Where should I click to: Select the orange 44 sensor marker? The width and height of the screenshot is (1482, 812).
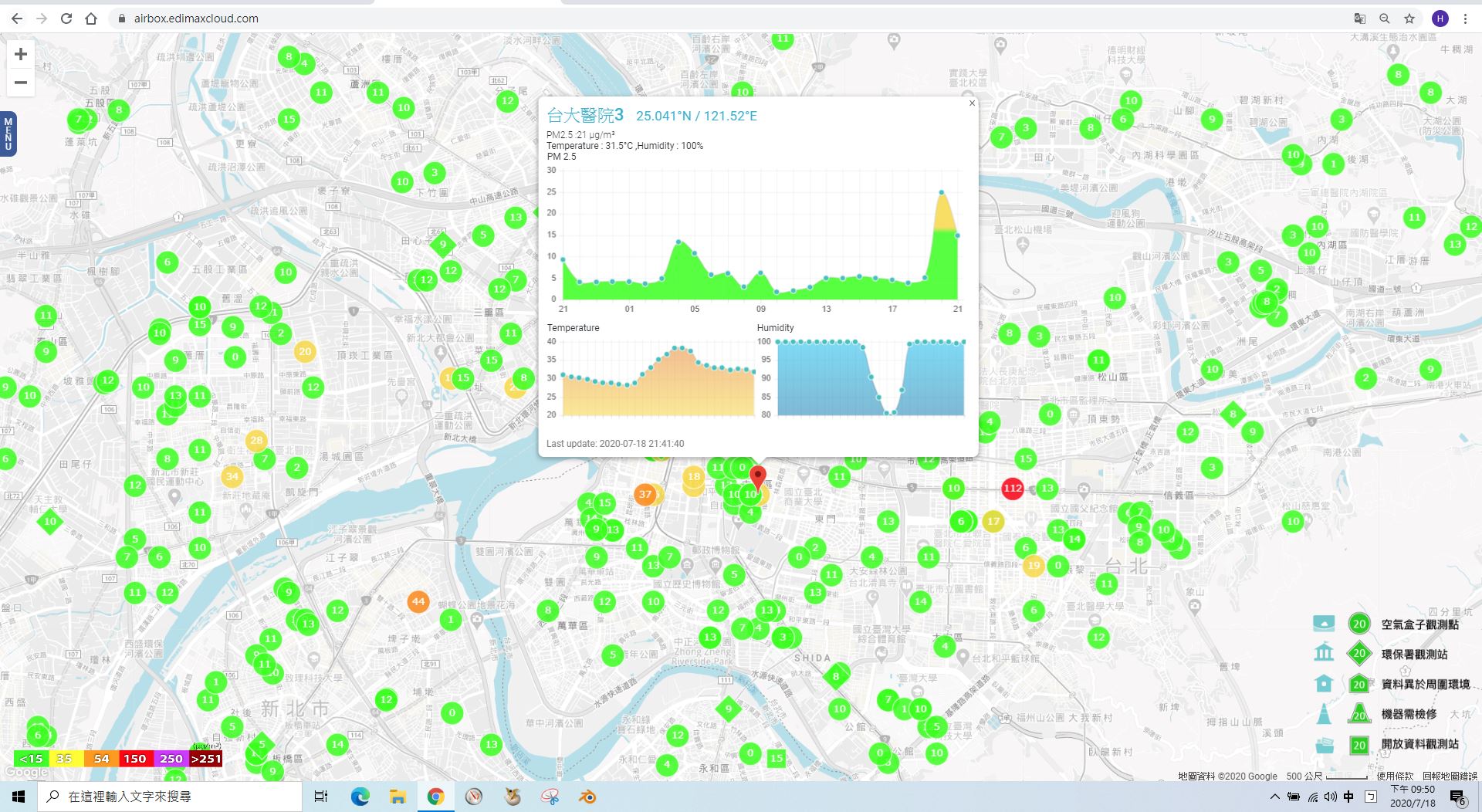(x=418, y=601)
